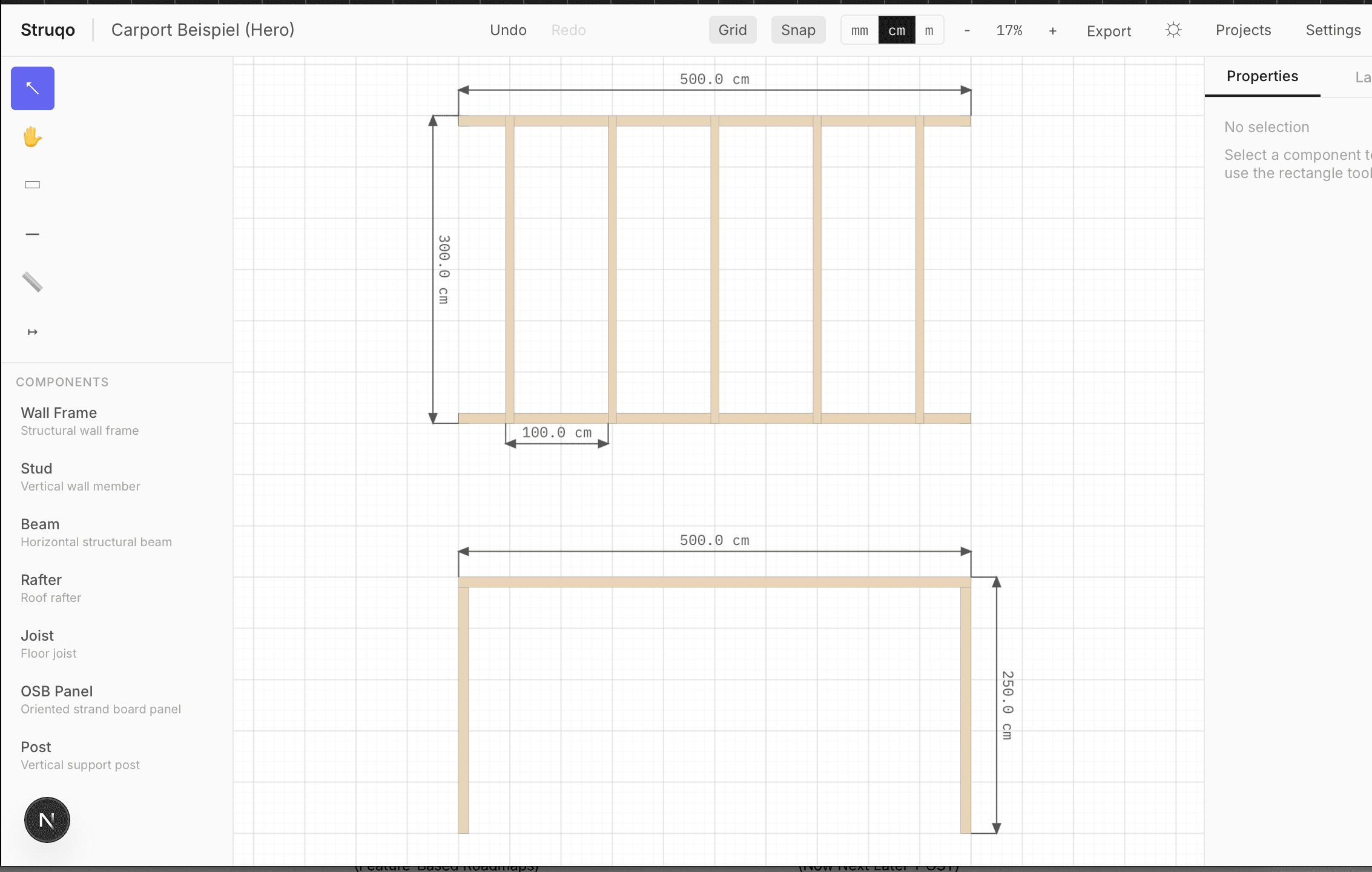The image size is (1372, 872).
Task: Zoom in with plus button
Action: pyautogui.click(x=1052, y=30)
